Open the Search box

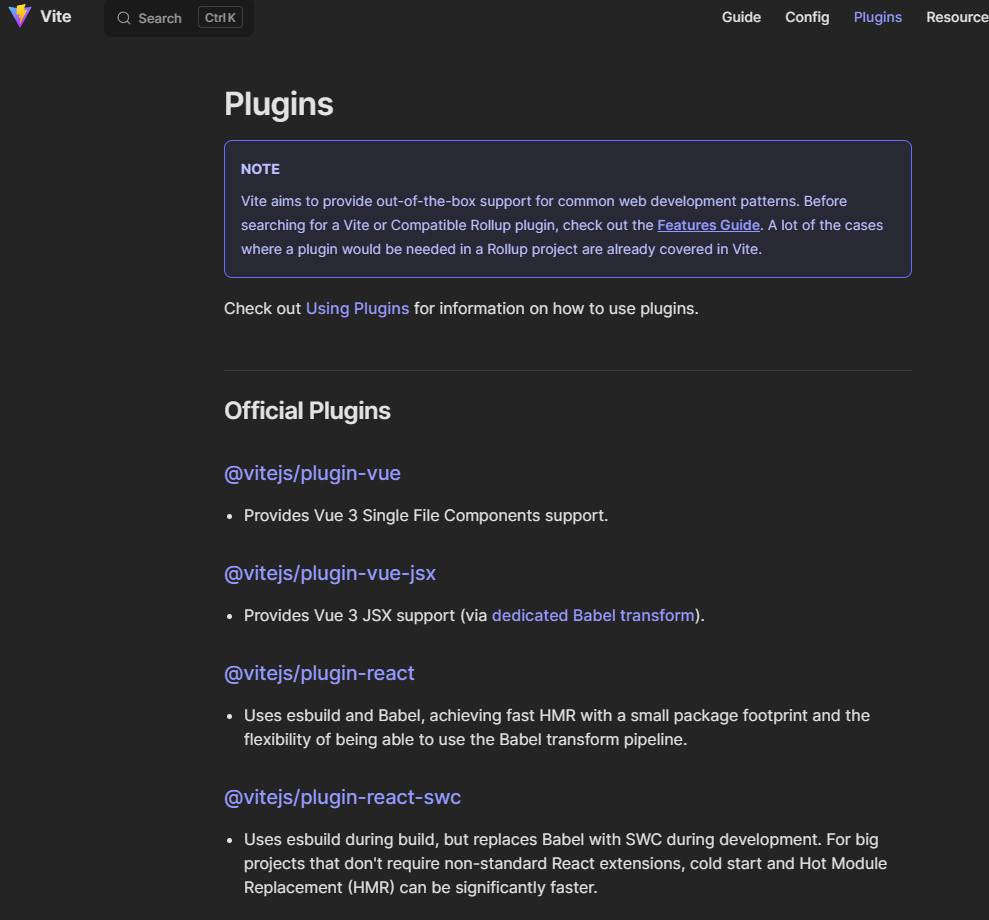(160, 18)
